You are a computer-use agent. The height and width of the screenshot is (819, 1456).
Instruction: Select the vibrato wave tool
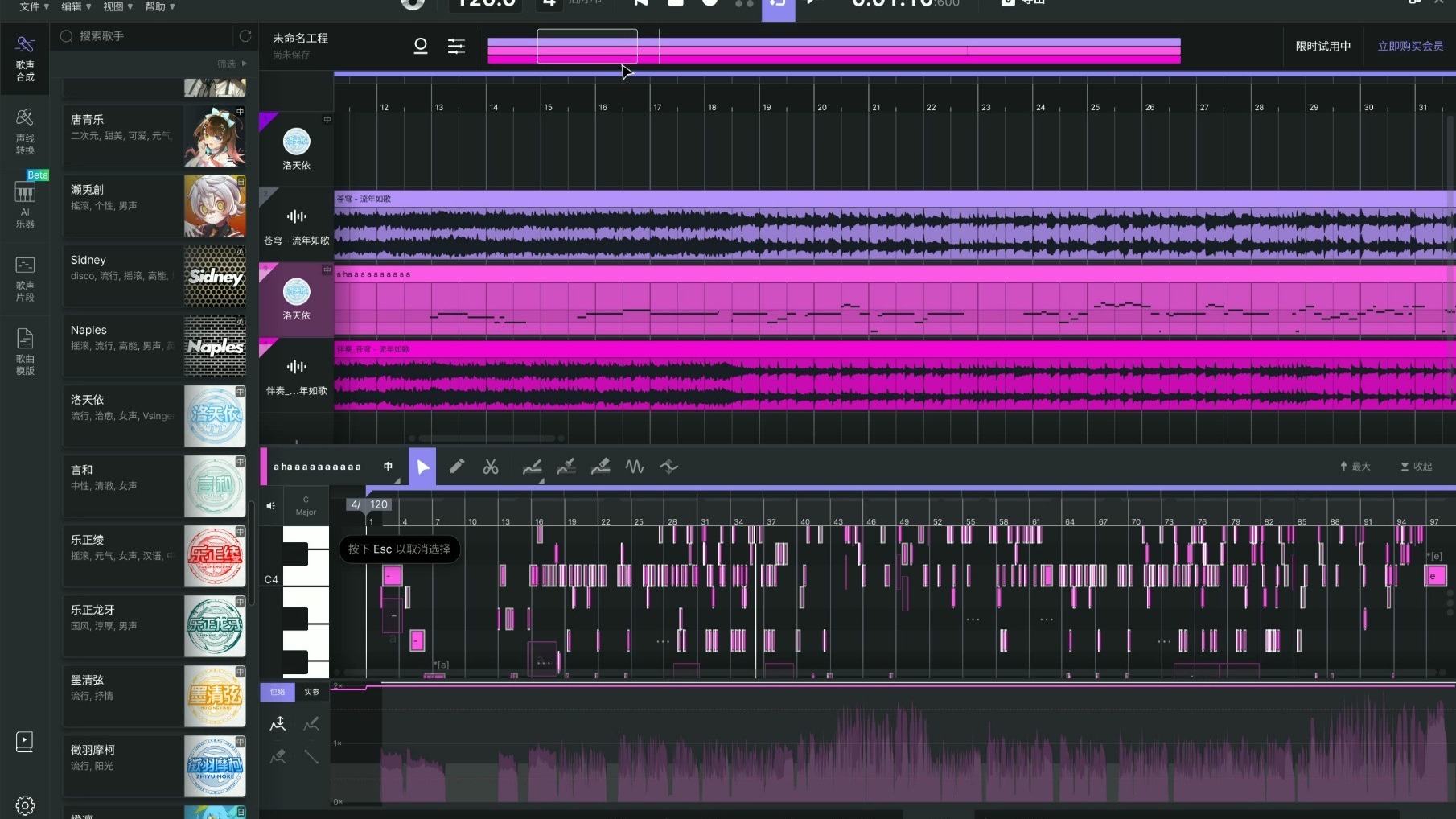[635, 467]
